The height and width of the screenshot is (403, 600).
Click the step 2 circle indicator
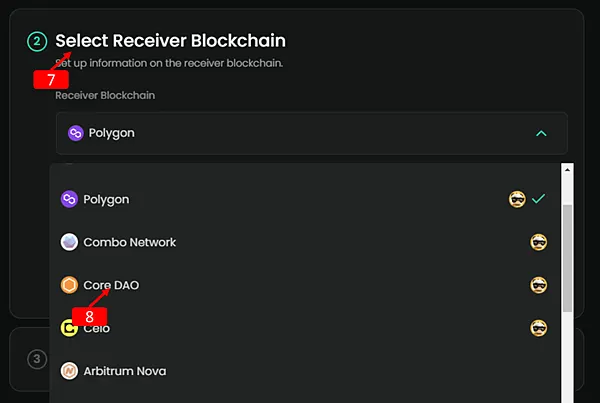tap(37, 41)
